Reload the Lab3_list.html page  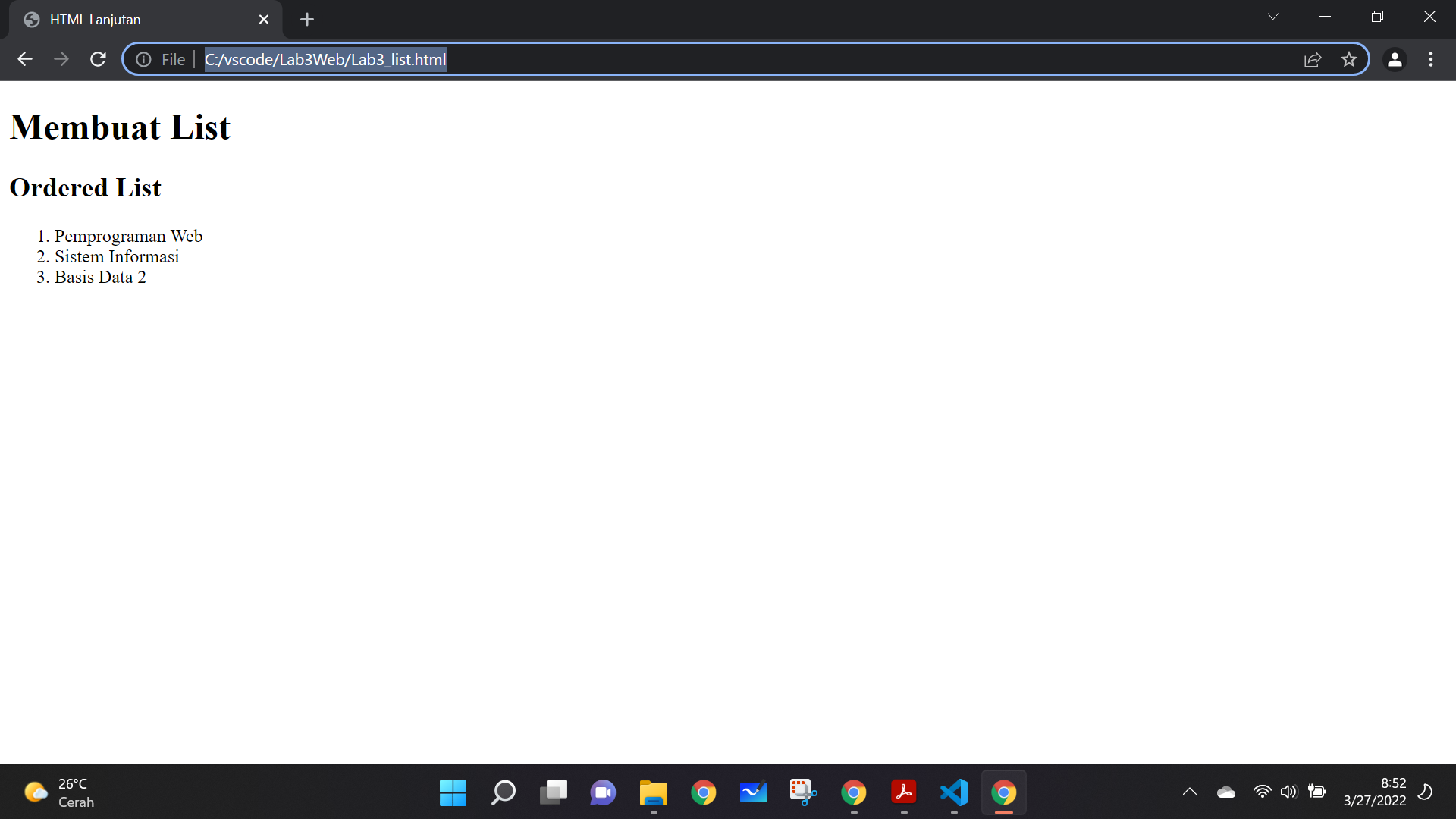tap(98, 59)
